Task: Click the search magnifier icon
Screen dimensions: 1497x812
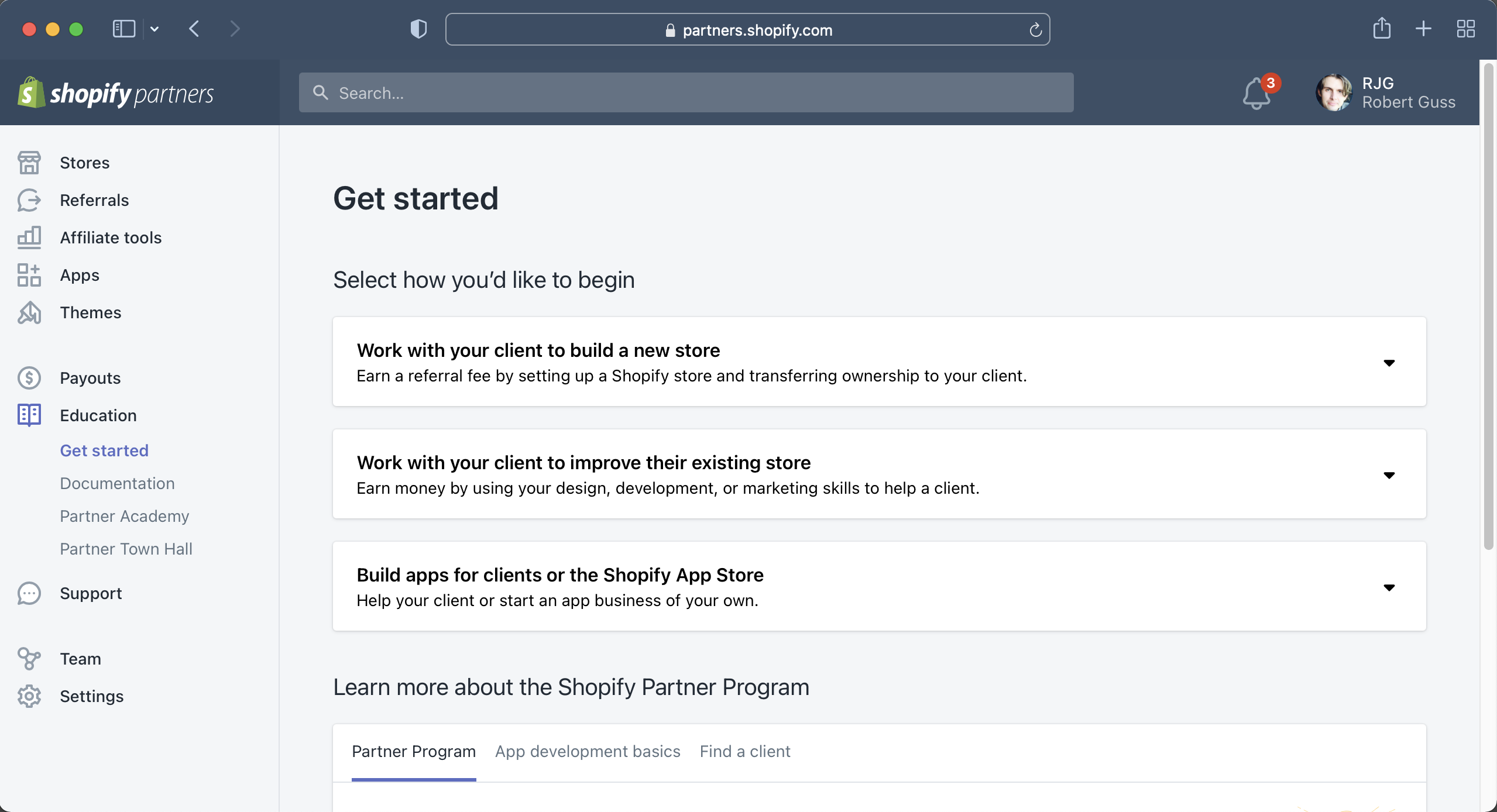Action: (320, 92)
